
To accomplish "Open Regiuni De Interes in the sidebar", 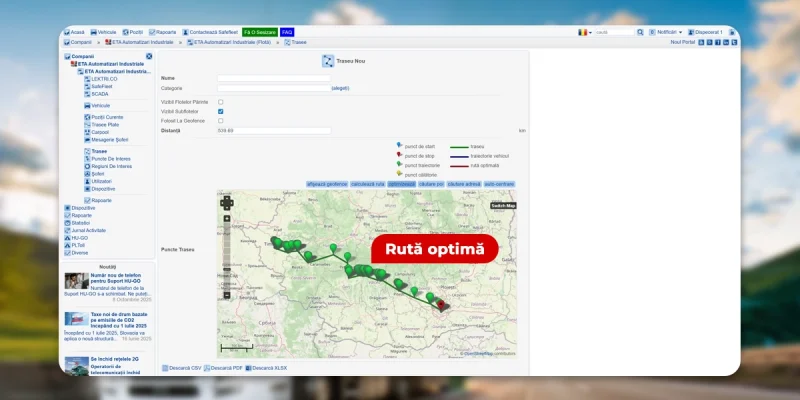I will point(108,166).
